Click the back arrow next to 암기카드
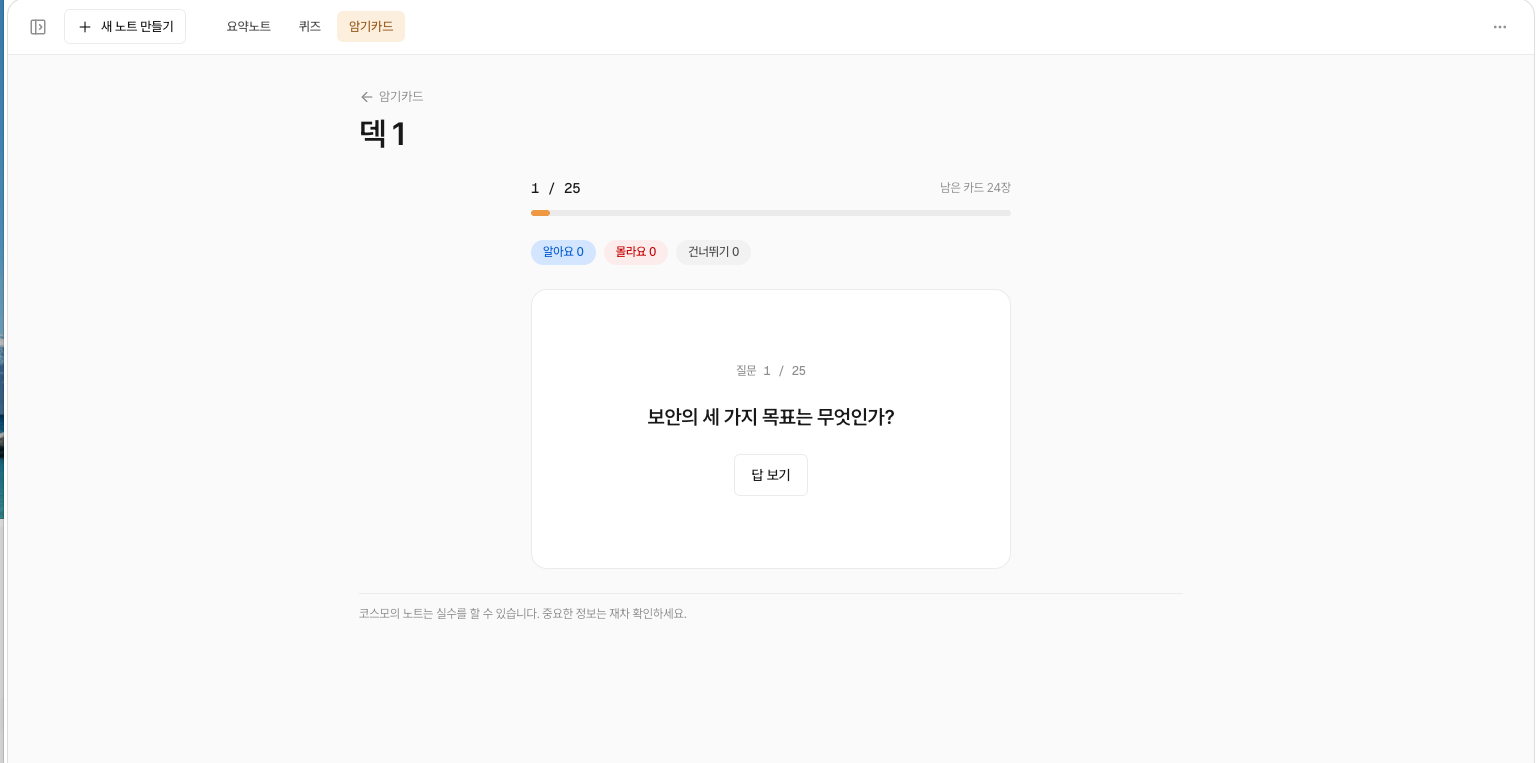1537x763 pixels. pyautogui.click(x=367, y=97)
